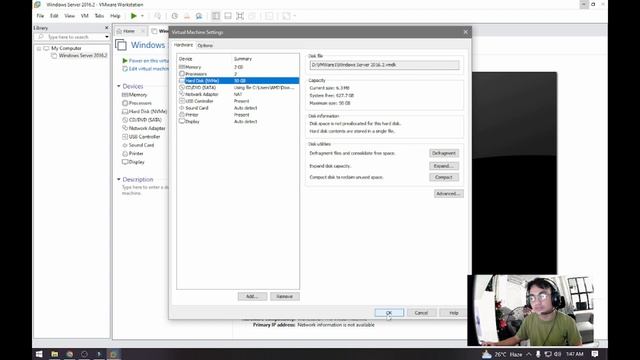Click the Memory icon in VM summary
This screenshot has height=360, width=640.
125,95
